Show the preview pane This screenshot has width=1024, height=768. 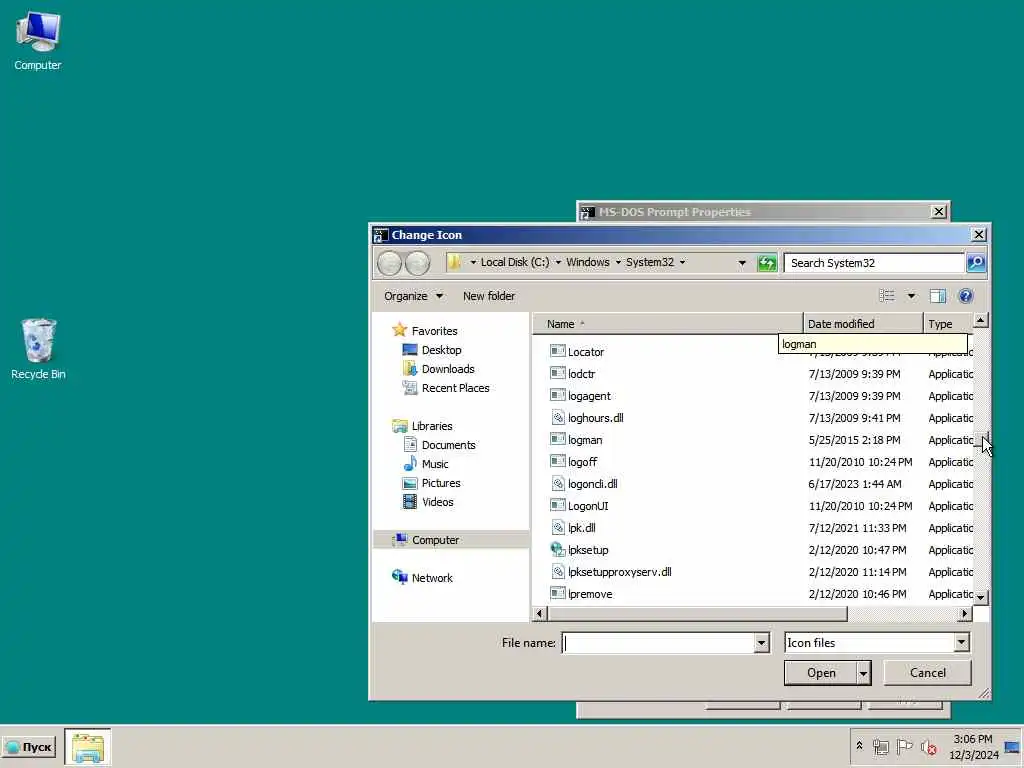point(938,296)
